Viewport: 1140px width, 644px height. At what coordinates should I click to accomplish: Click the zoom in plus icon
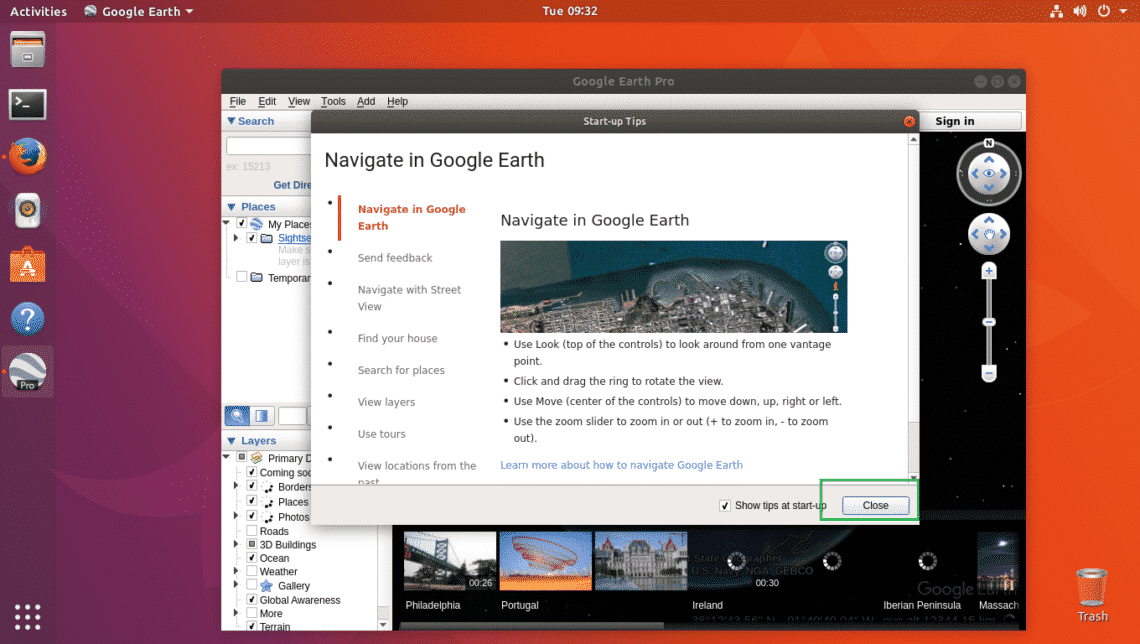click(x=989, y=271)
